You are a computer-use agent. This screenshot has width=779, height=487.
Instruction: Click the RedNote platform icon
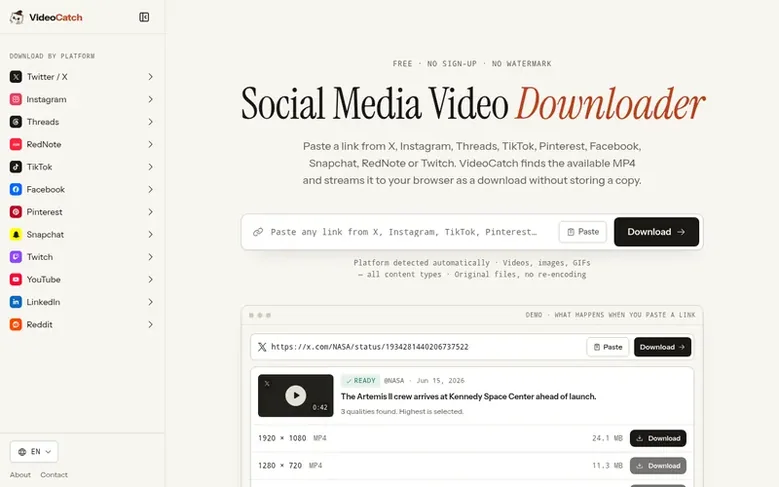pos(16,145)
